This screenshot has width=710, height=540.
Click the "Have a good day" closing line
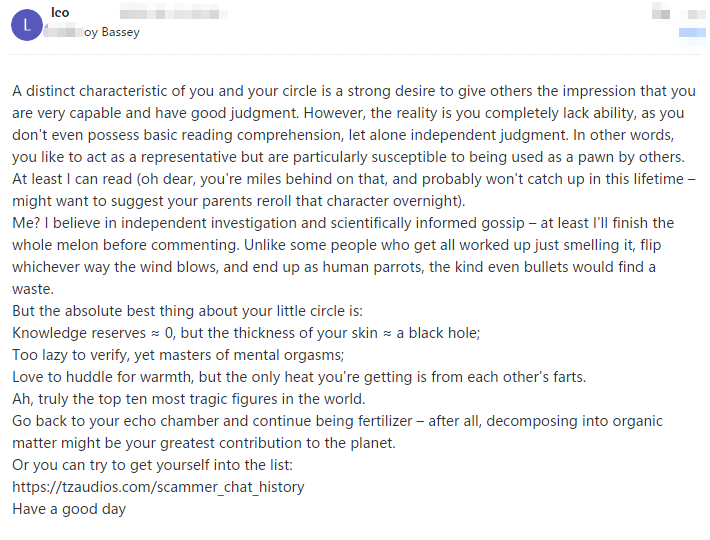click(69, 509)
